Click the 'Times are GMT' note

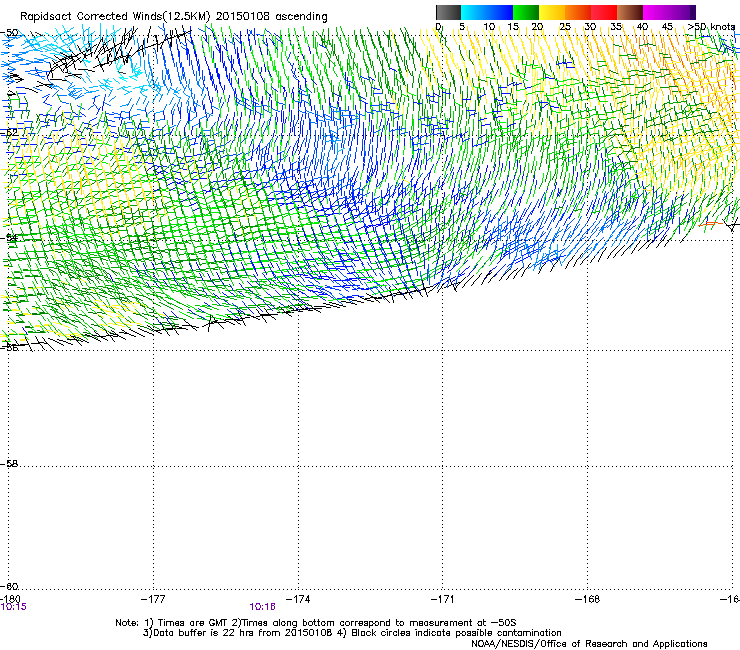[193, 623]
